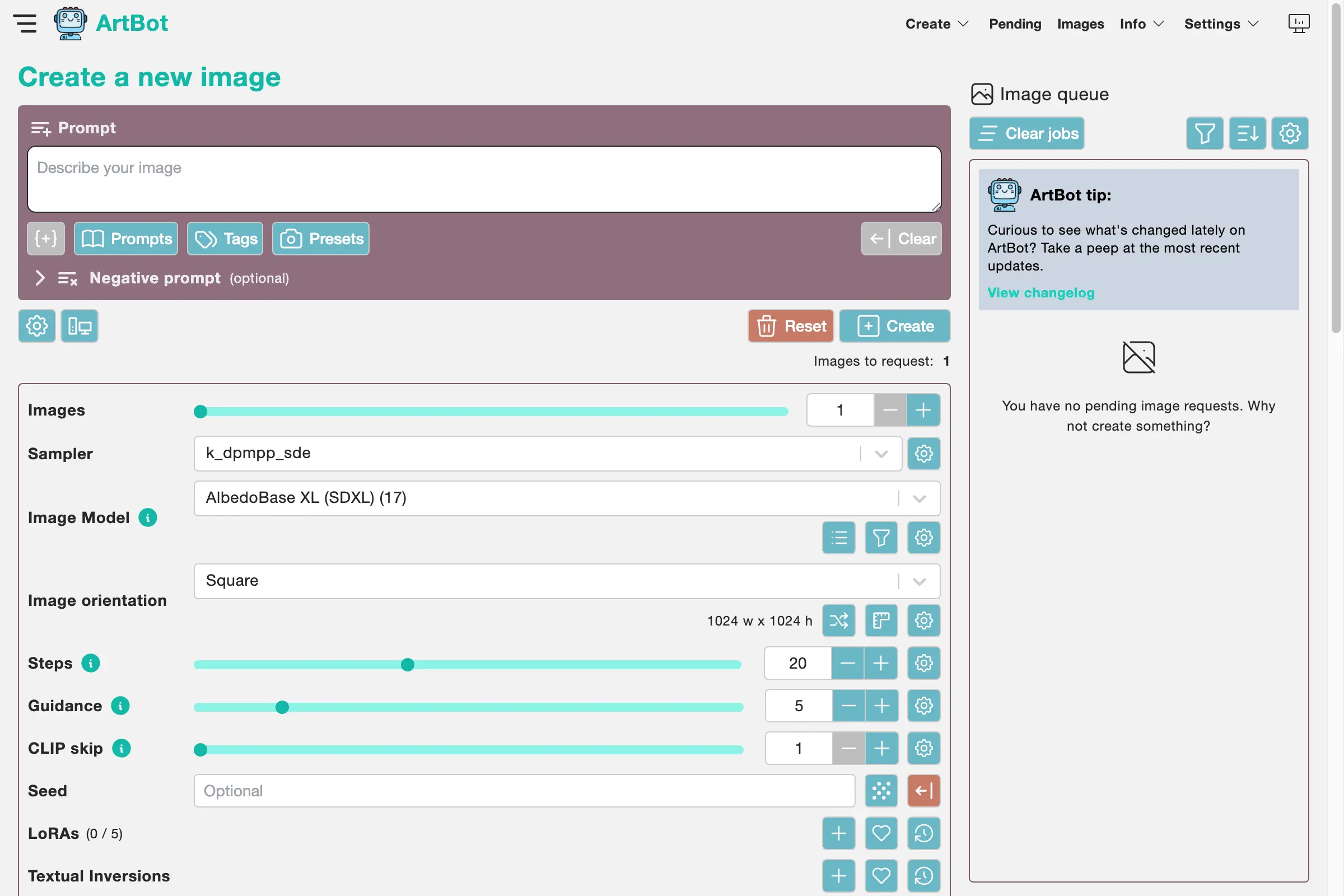Go to the Pending page
The image size is (1344, 896).
(1015, 24)
